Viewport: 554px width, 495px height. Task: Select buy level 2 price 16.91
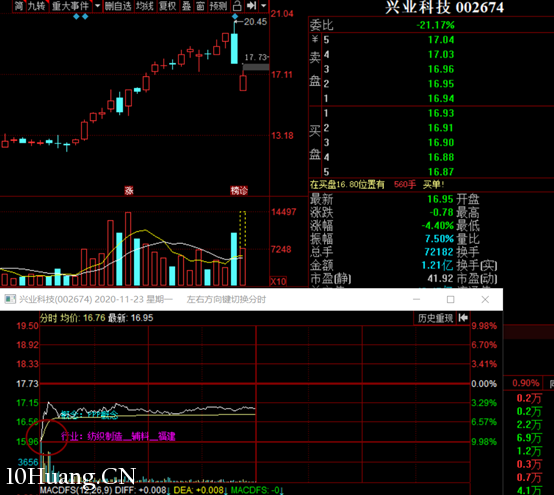click(x=441, y=128)
